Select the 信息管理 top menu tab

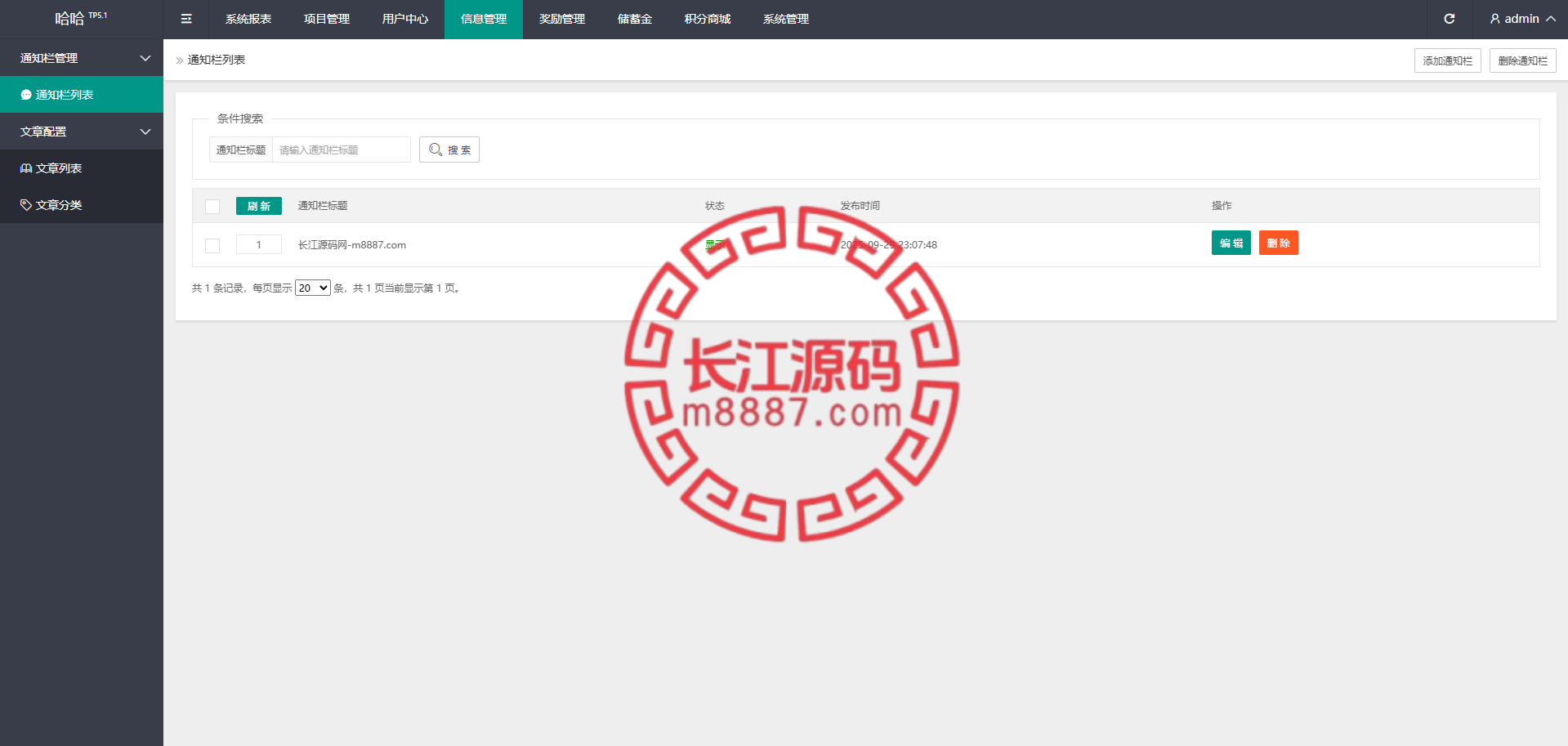[484, 19]
